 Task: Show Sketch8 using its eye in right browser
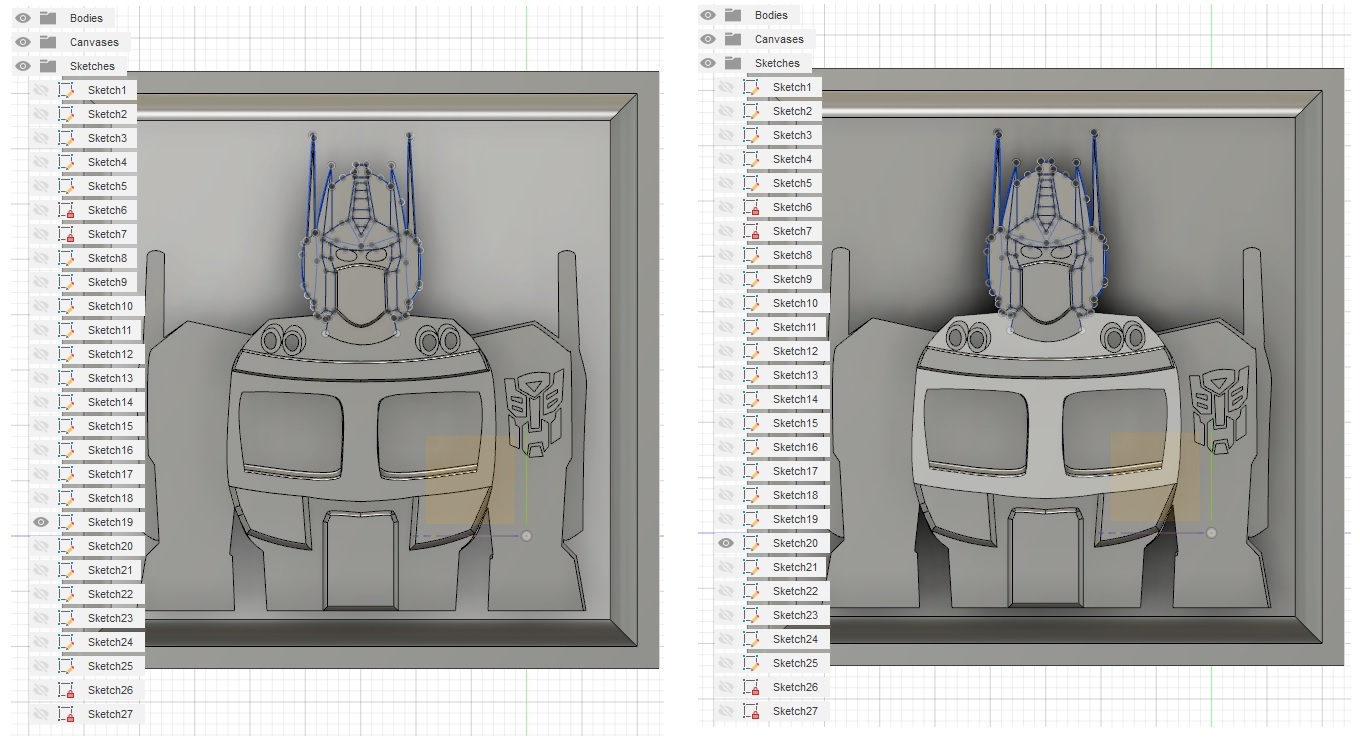click(x=726, y=255)
